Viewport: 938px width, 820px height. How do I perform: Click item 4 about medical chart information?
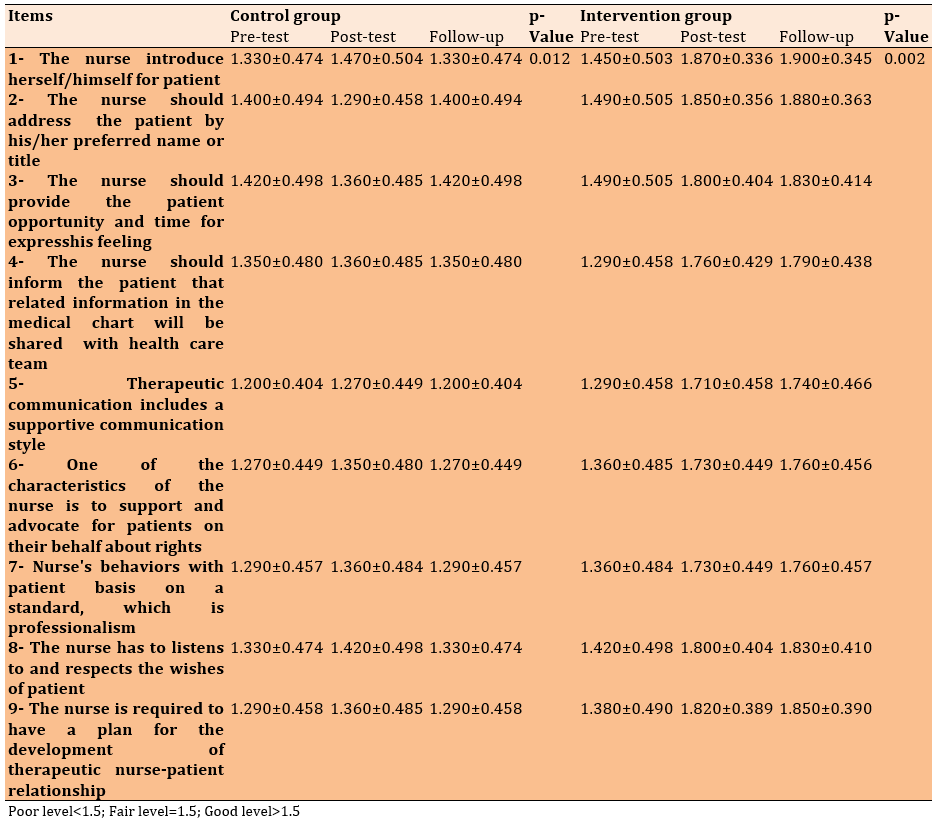tap(115, 312)
